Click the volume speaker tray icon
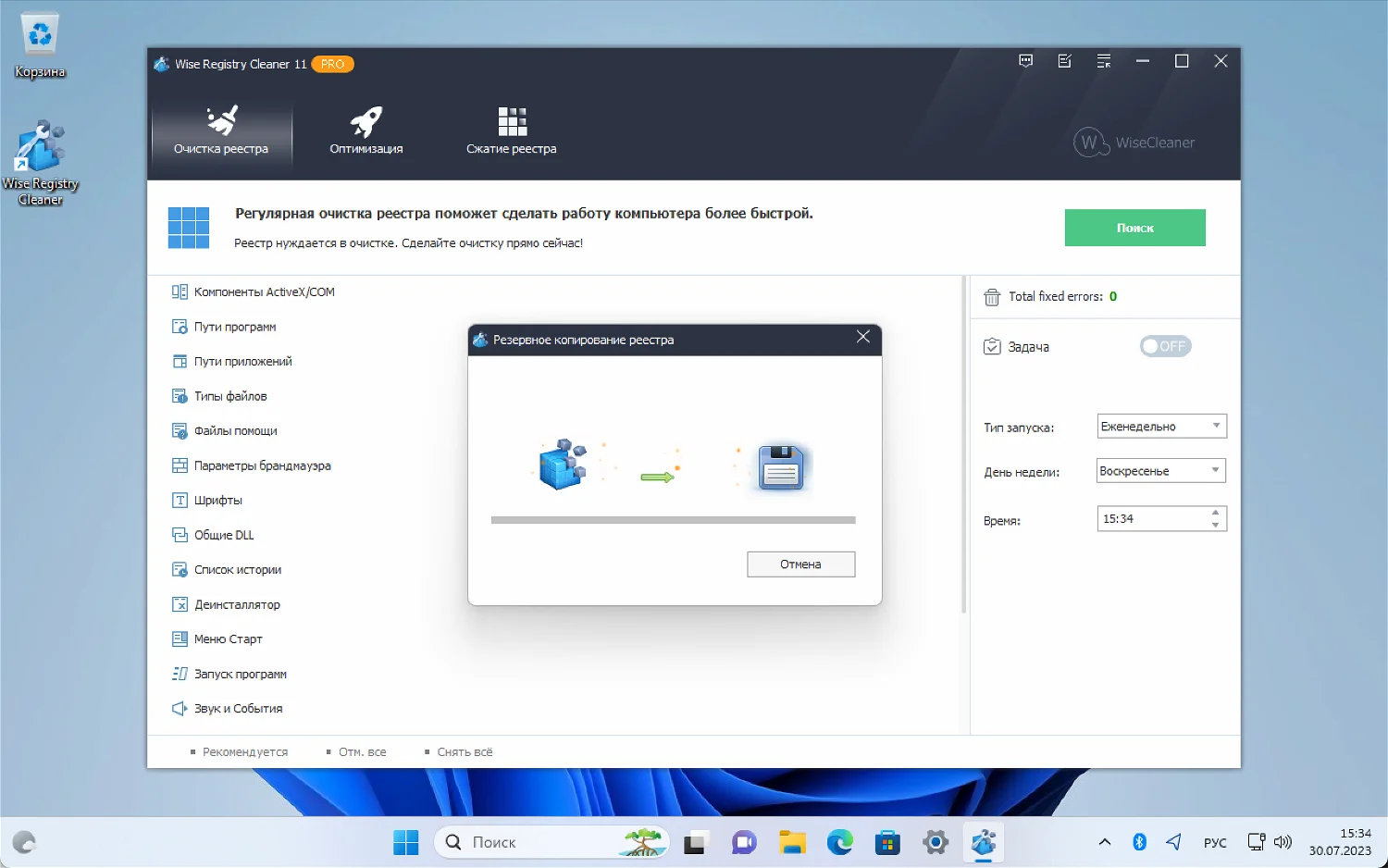Viewport: 1388px width, 868px height. (x=1283, y=842)
